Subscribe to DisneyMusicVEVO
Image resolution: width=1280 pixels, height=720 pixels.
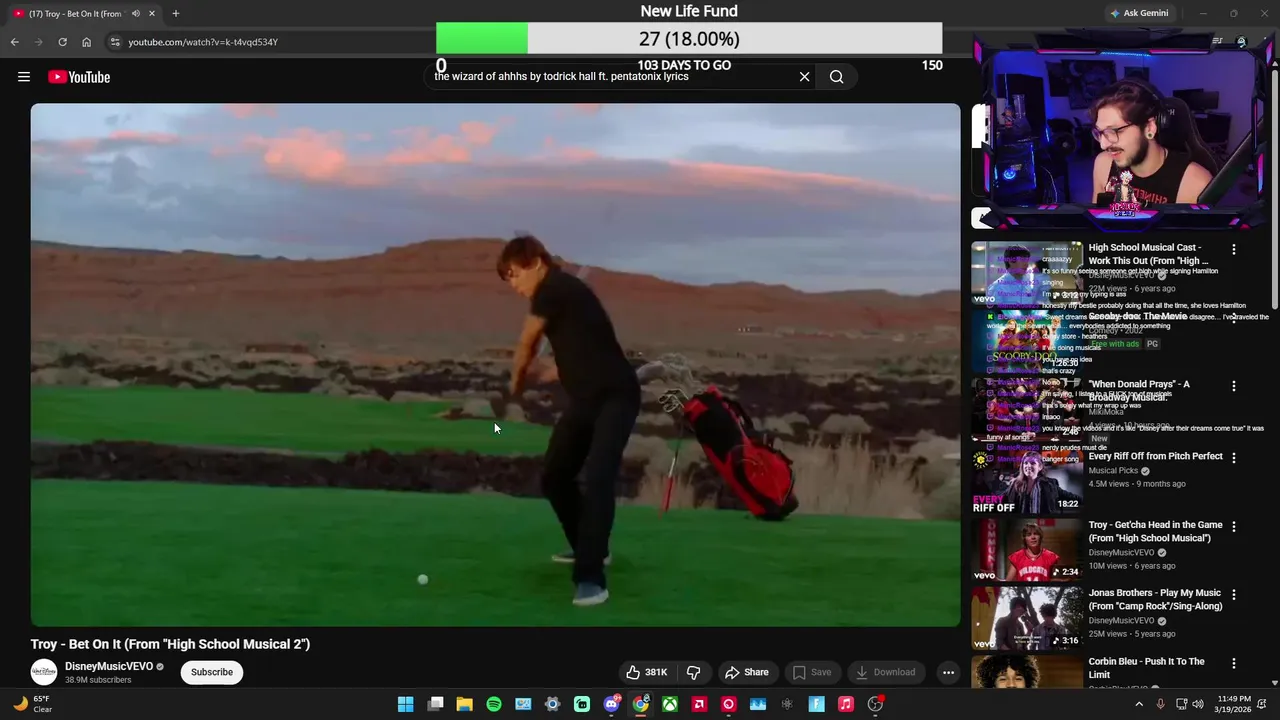coord(212,672)
